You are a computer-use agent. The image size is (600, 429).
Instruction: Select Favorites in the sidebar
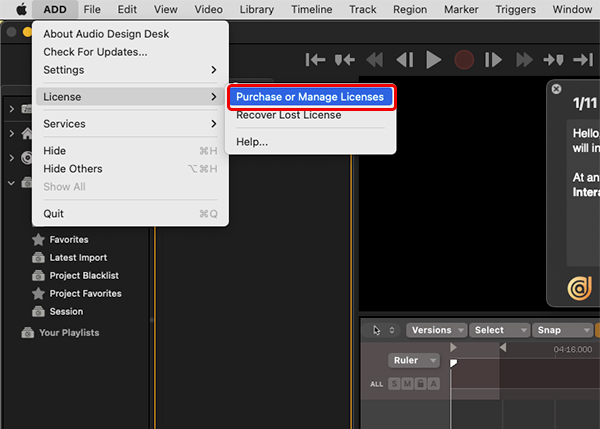tap(69, 240)
